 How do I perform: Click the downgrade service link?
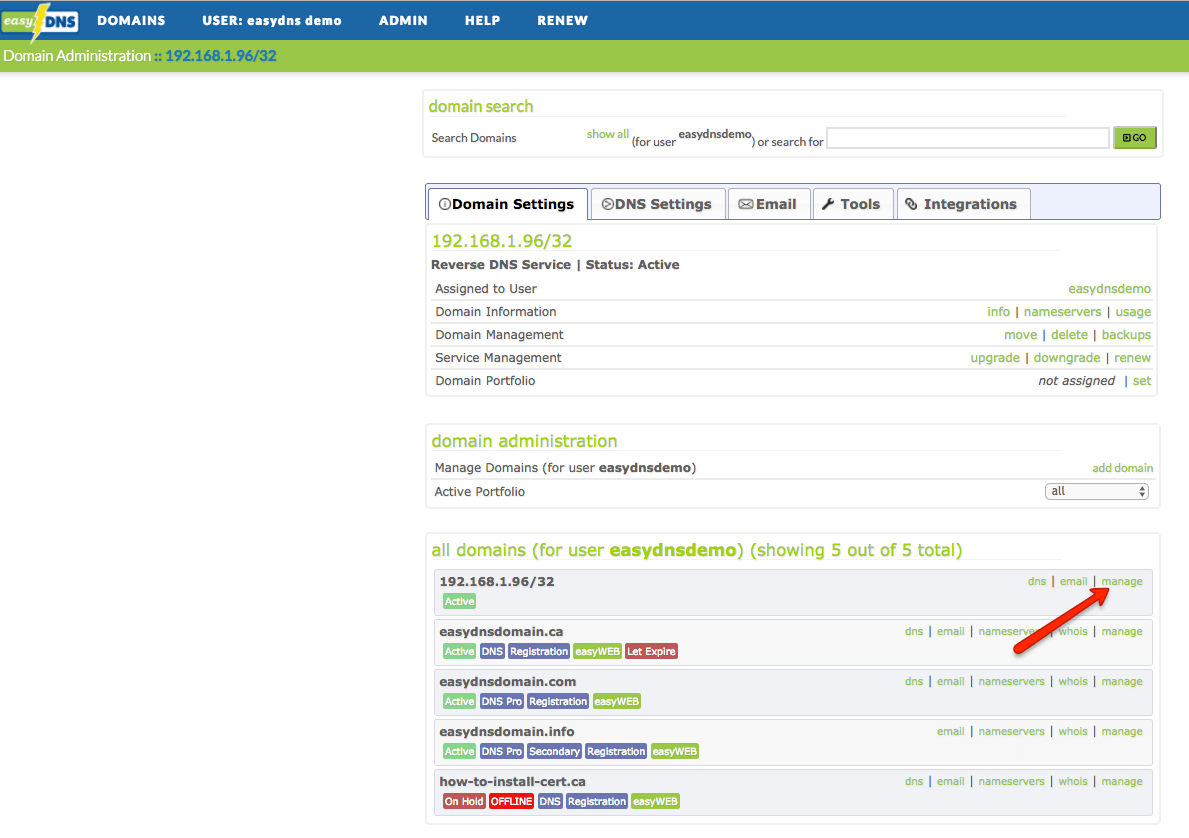click(x=1066, y=358)
